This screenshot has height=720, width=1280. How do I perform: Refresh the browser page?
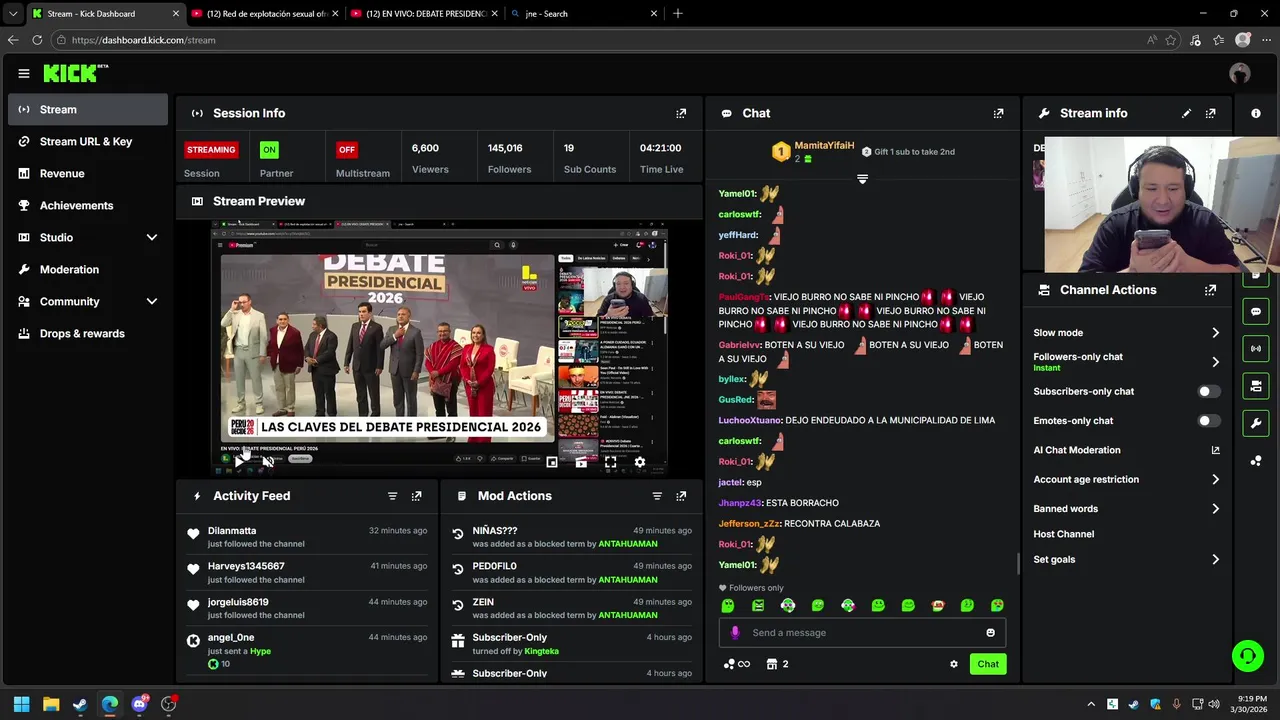[37, 40]
